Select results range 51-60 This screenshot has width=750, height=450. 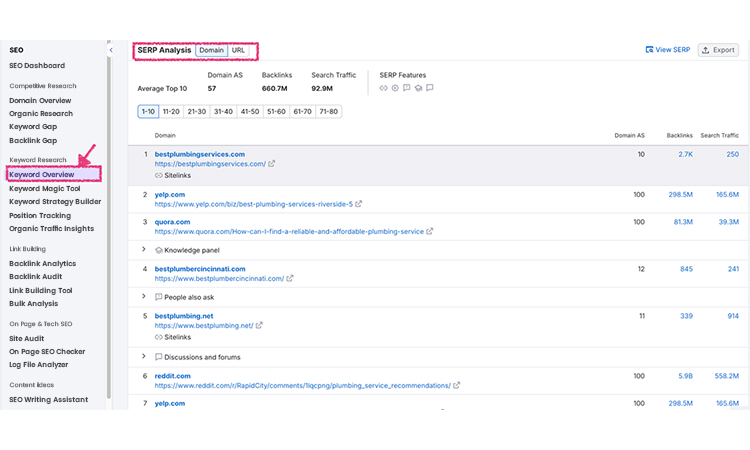point(276,111)
